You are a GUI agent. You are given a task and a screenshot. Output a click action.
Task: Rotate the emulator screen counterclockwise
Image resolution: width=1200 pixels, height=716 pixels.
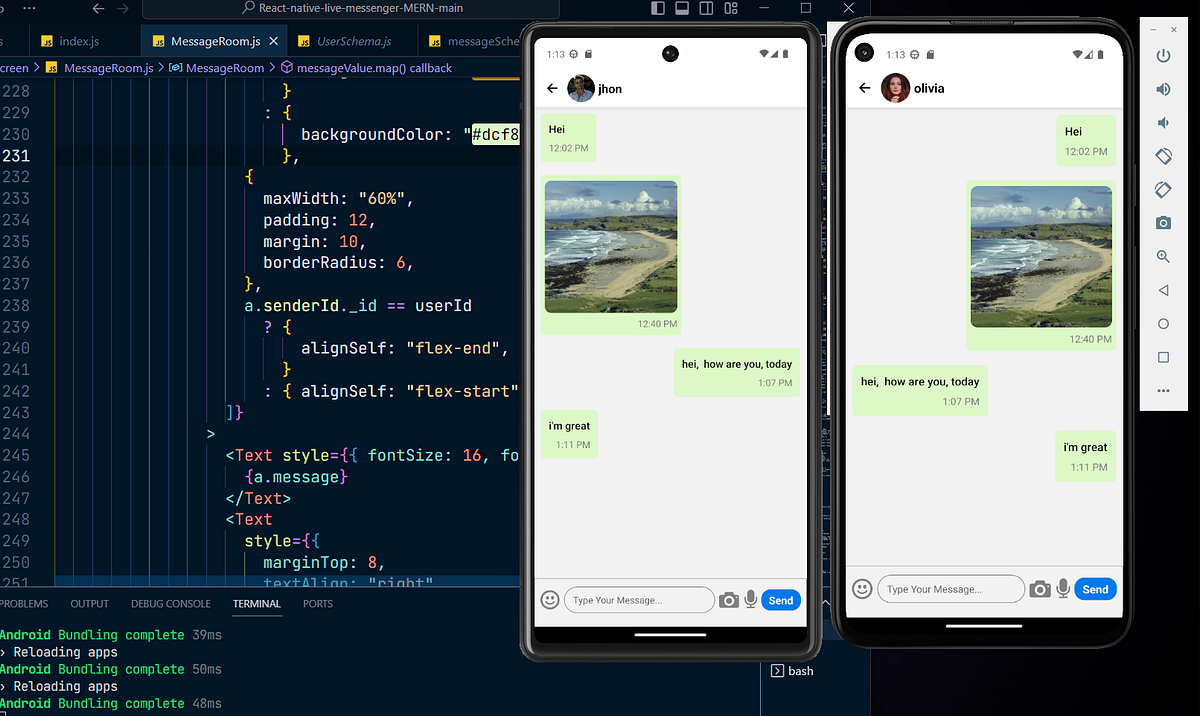tap(1162, 156)
